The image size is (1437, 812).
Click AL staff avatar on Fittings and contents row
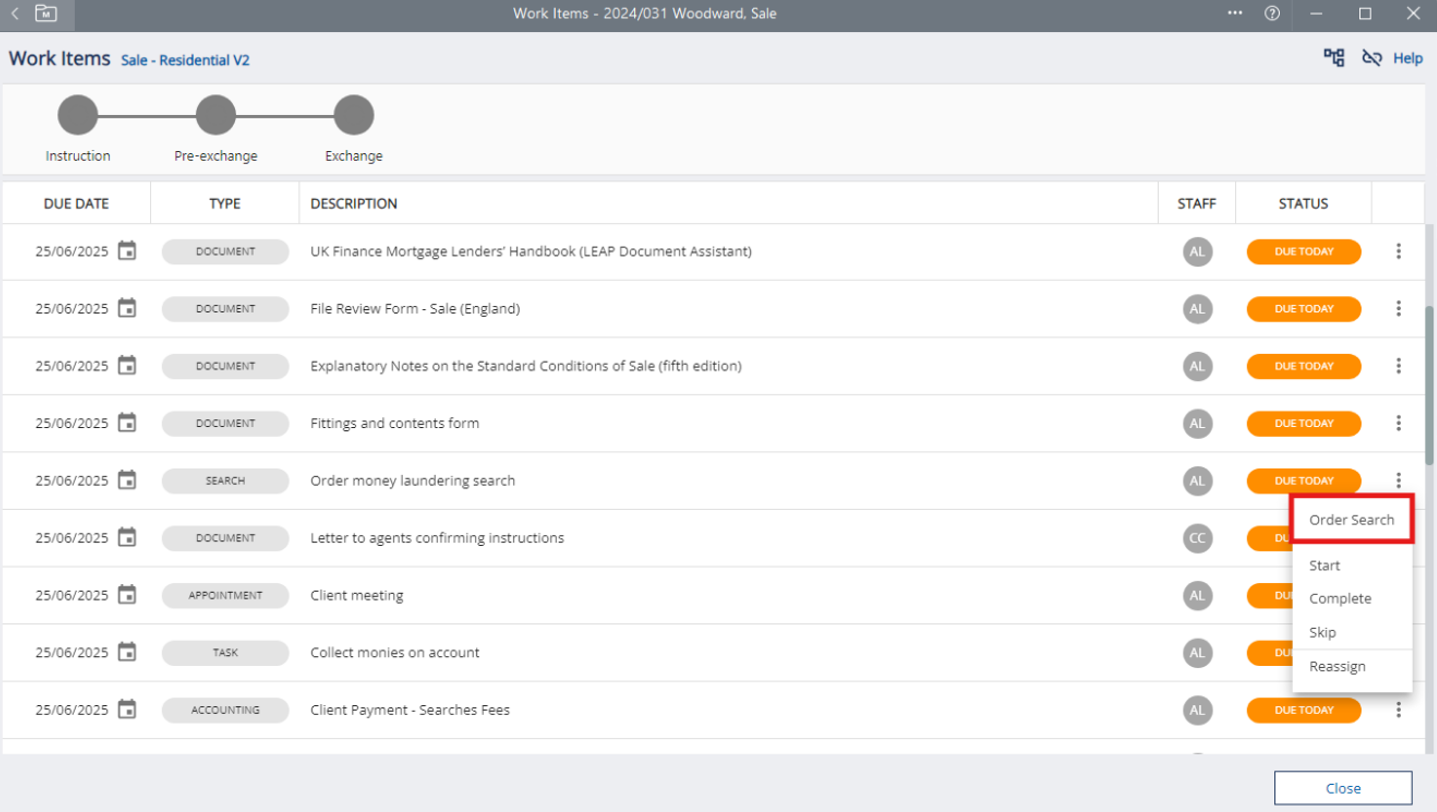coord(1197,423)
